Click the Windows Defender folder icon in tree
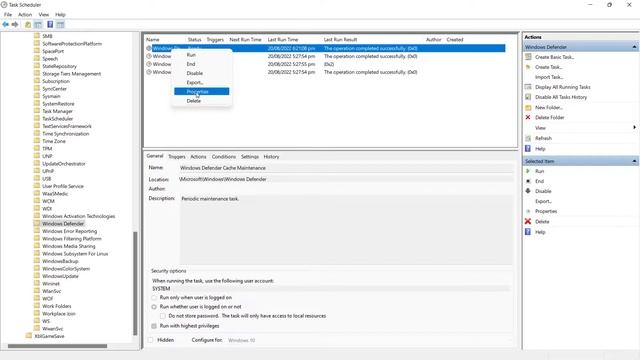The image size is (640, 360). tap(37, 223)
